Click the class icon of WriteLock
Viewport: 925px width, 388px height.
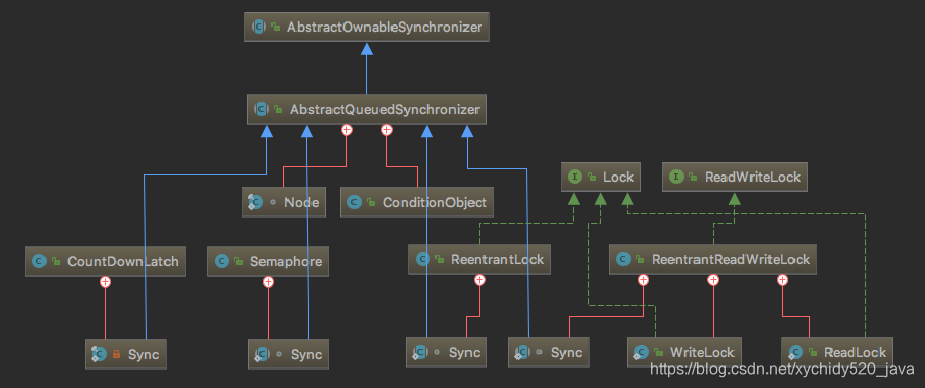click(641, 353)
